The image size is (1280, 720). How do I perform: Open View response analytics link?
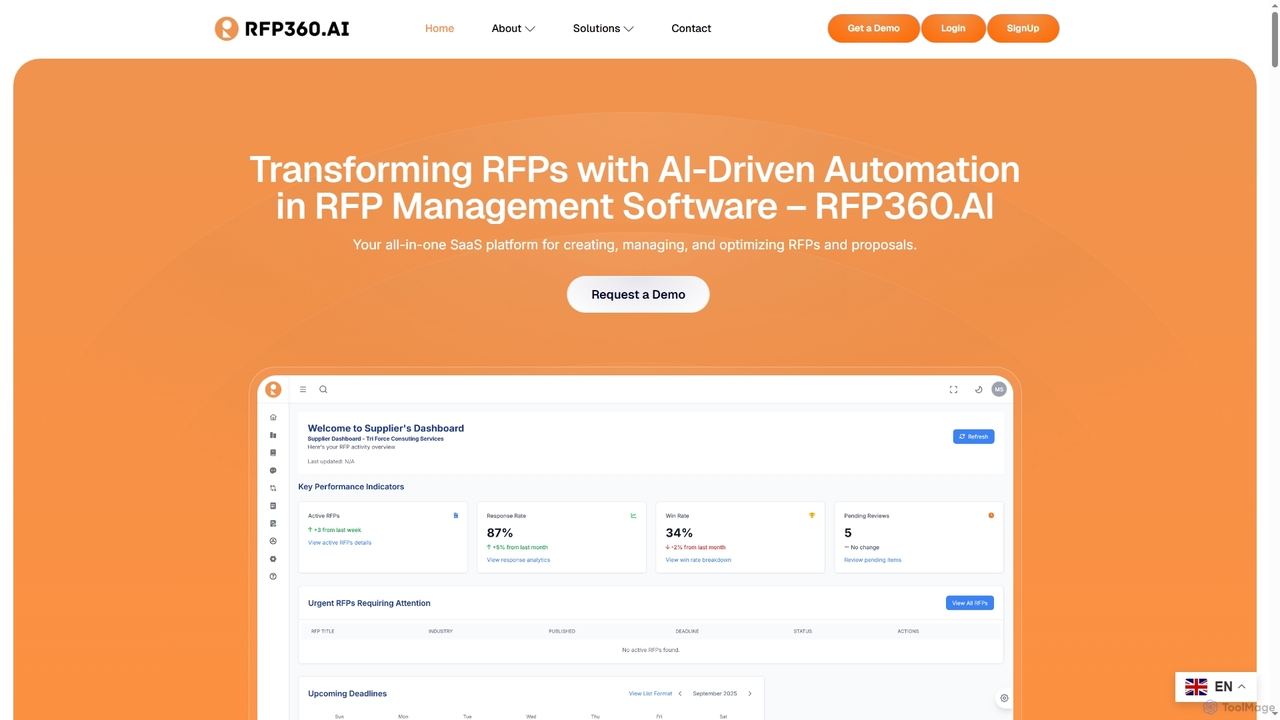point(518,560)
